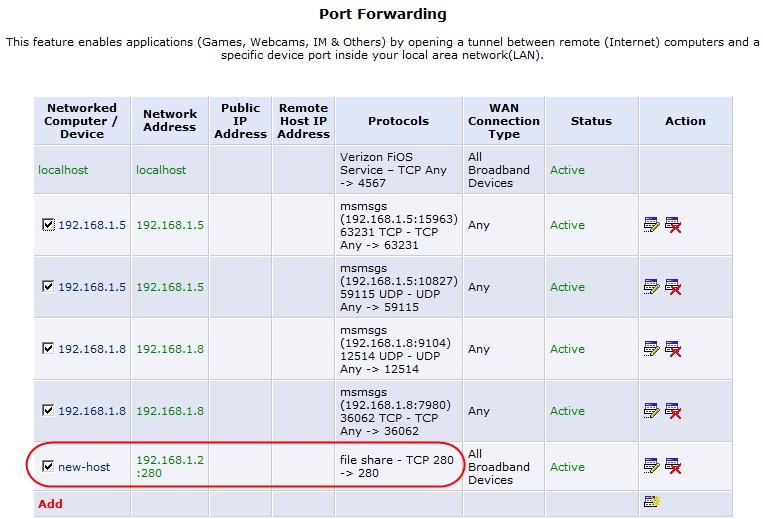Viewport: 763px width, 519px height.
Task: Click green 192.168.1.5 address in 63231 row
Action: [170, 225]
